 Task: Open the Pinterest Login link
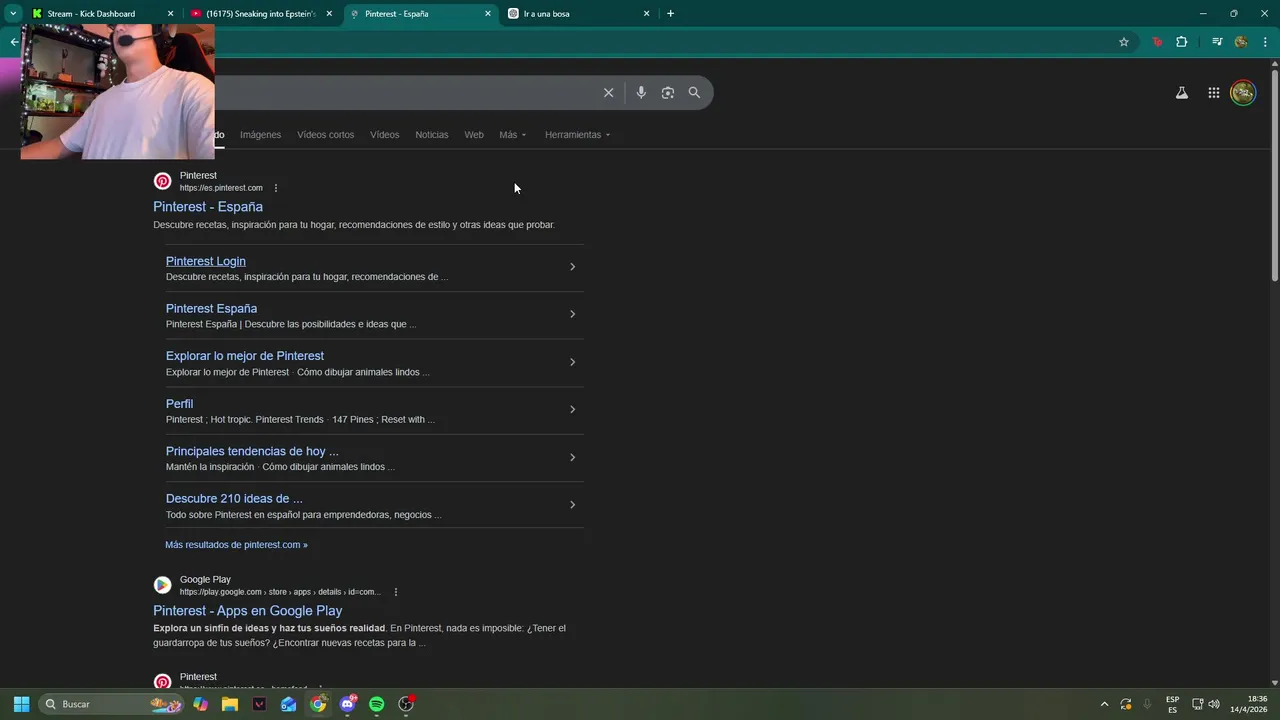[x=205, y=261]
